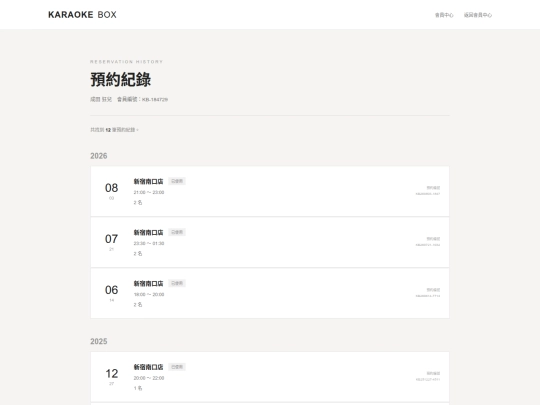Click the status badge on the 08 reservation
The width and height of the screenshot is (540, 405).
pos(177,181)
